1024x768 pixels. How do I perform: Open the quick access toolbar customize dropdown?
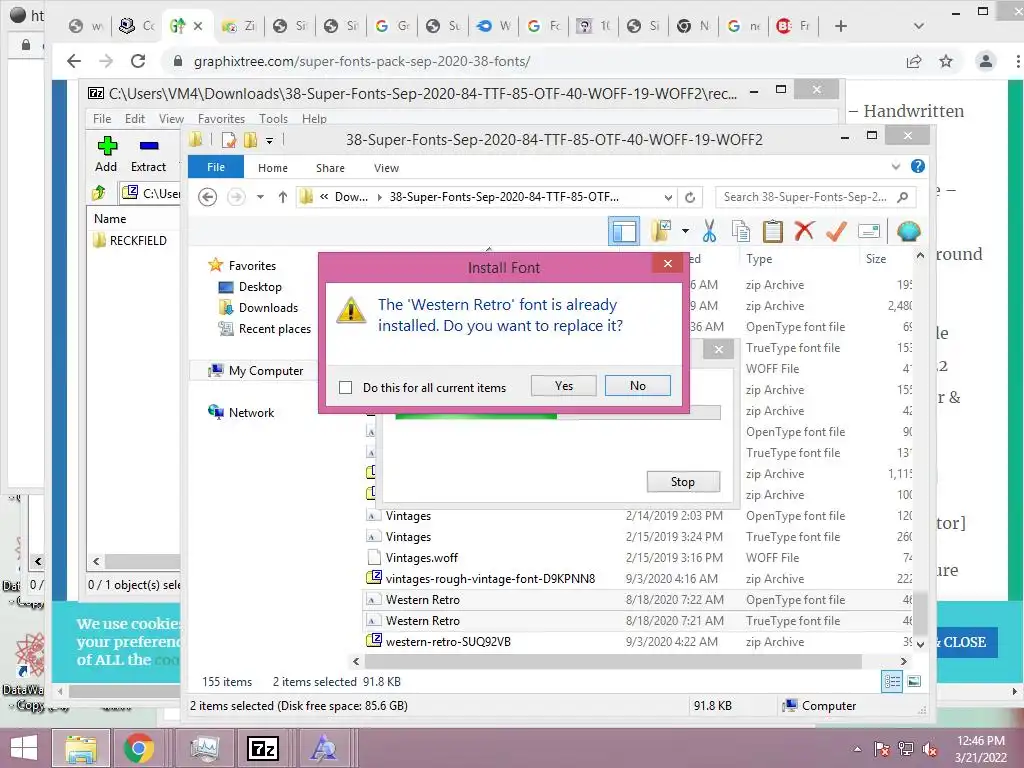(269, 140)
